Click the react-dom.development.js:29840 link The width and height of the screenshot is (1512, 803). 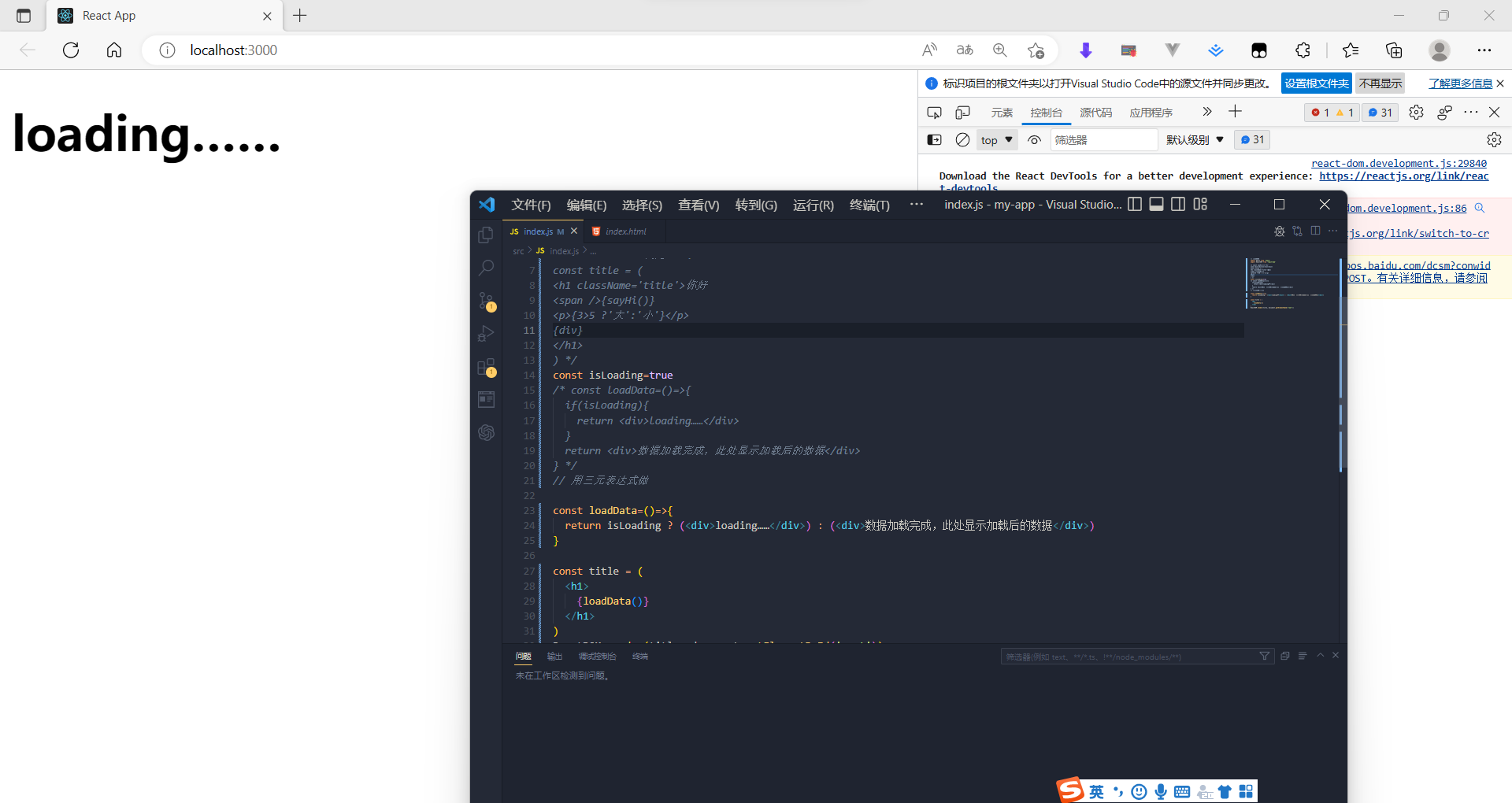[x=1399, y=163]
